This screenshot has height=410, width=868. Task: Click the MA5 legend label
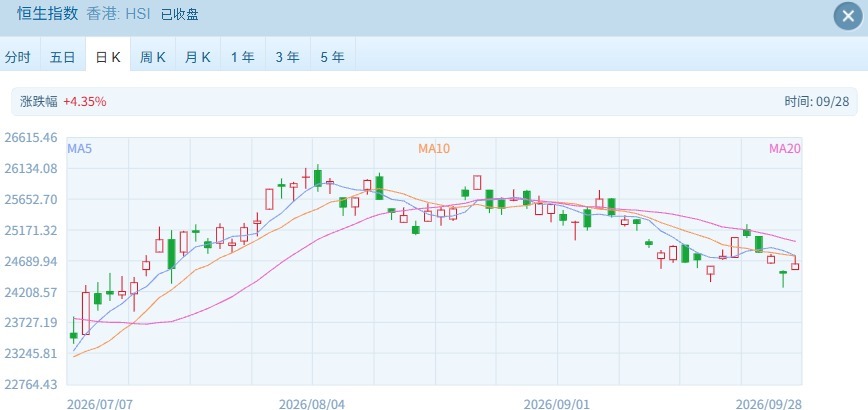(x=79, y=148)
